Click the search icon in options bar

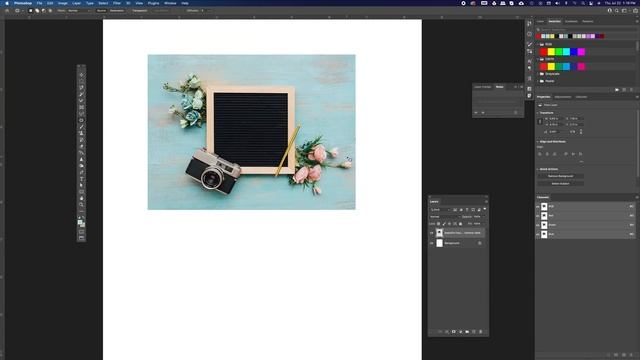[617, 11]
